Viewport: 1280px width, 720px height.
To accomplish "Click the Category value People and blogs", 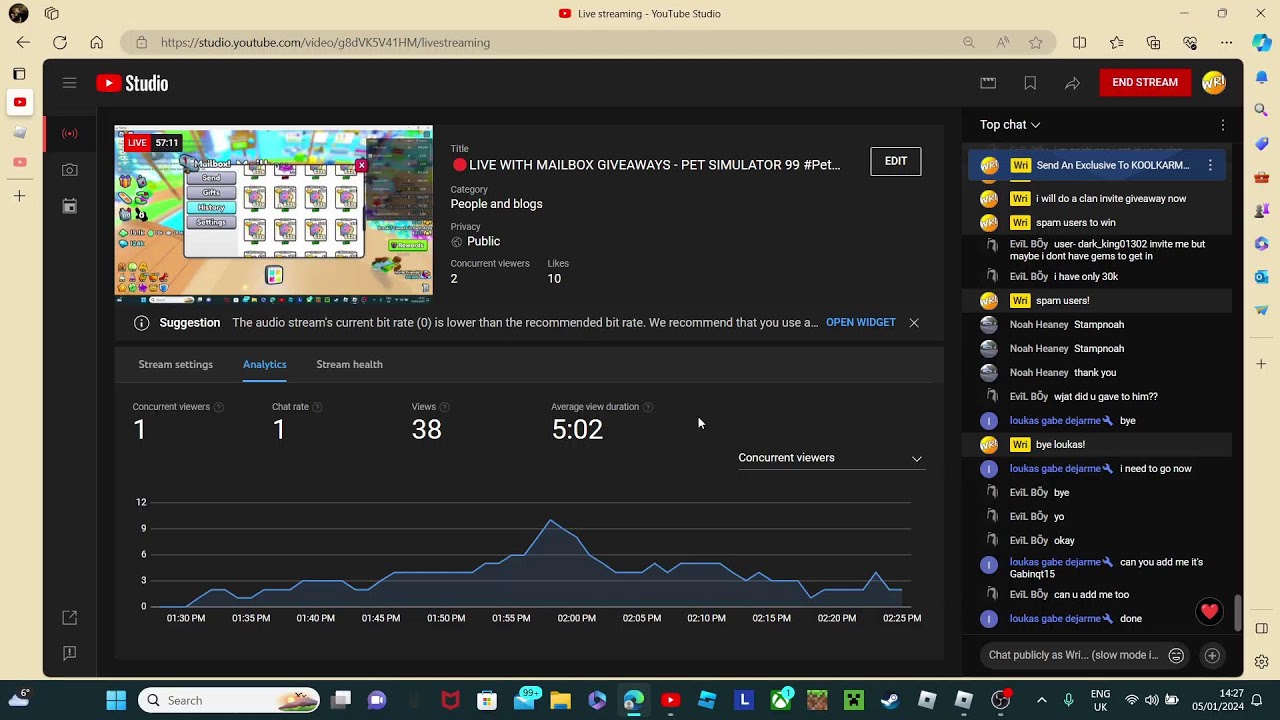I will click(x=496, y=204).
